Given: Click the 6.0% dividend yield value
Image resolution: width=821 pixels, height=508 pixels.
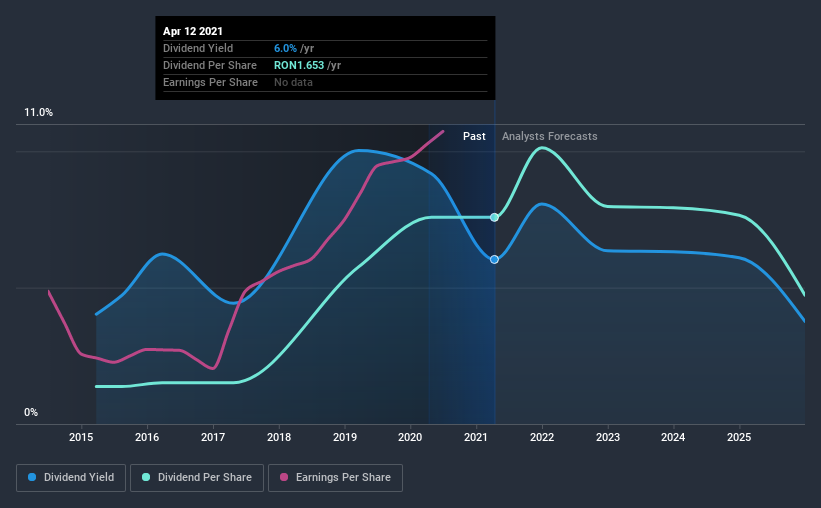Looking at the screenshot, I should tap(285, 48).
